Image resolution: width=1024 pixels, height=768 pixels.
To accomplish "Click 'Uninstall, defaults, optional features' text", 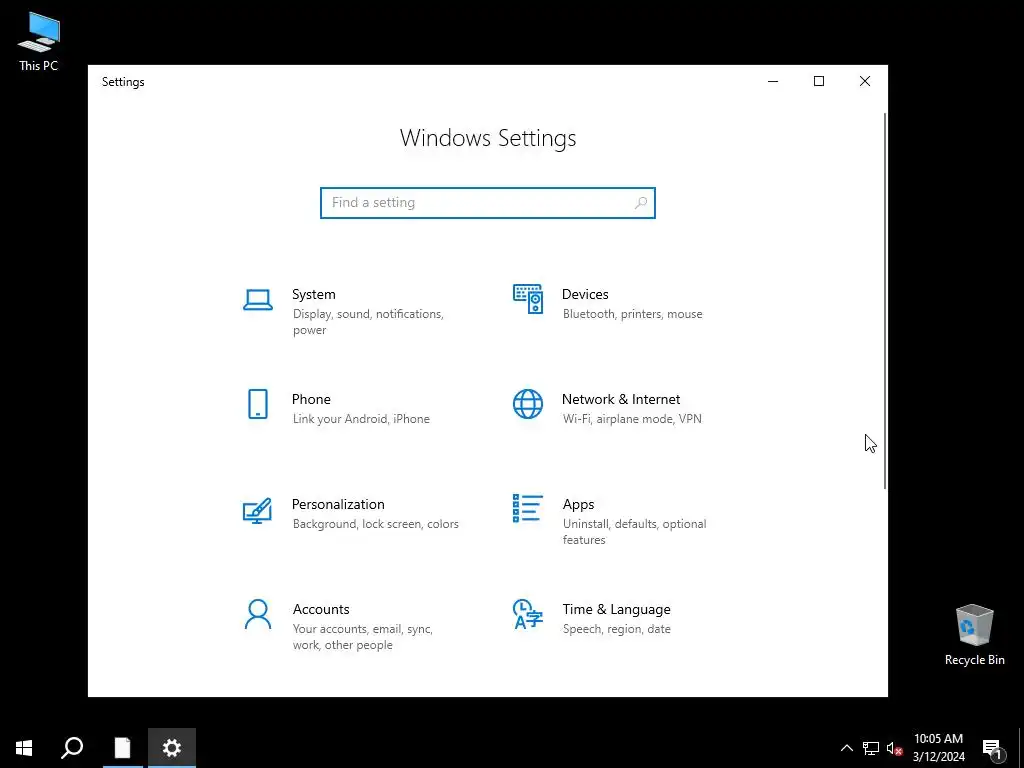I will pos(634,532).
